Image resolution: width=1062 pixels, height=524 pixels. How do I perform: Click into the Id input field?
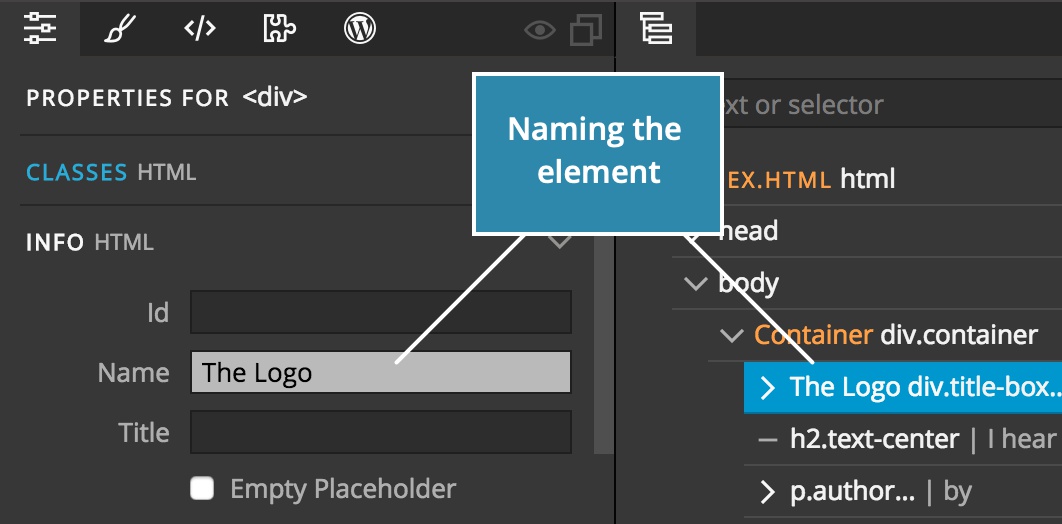coord(381,312)
